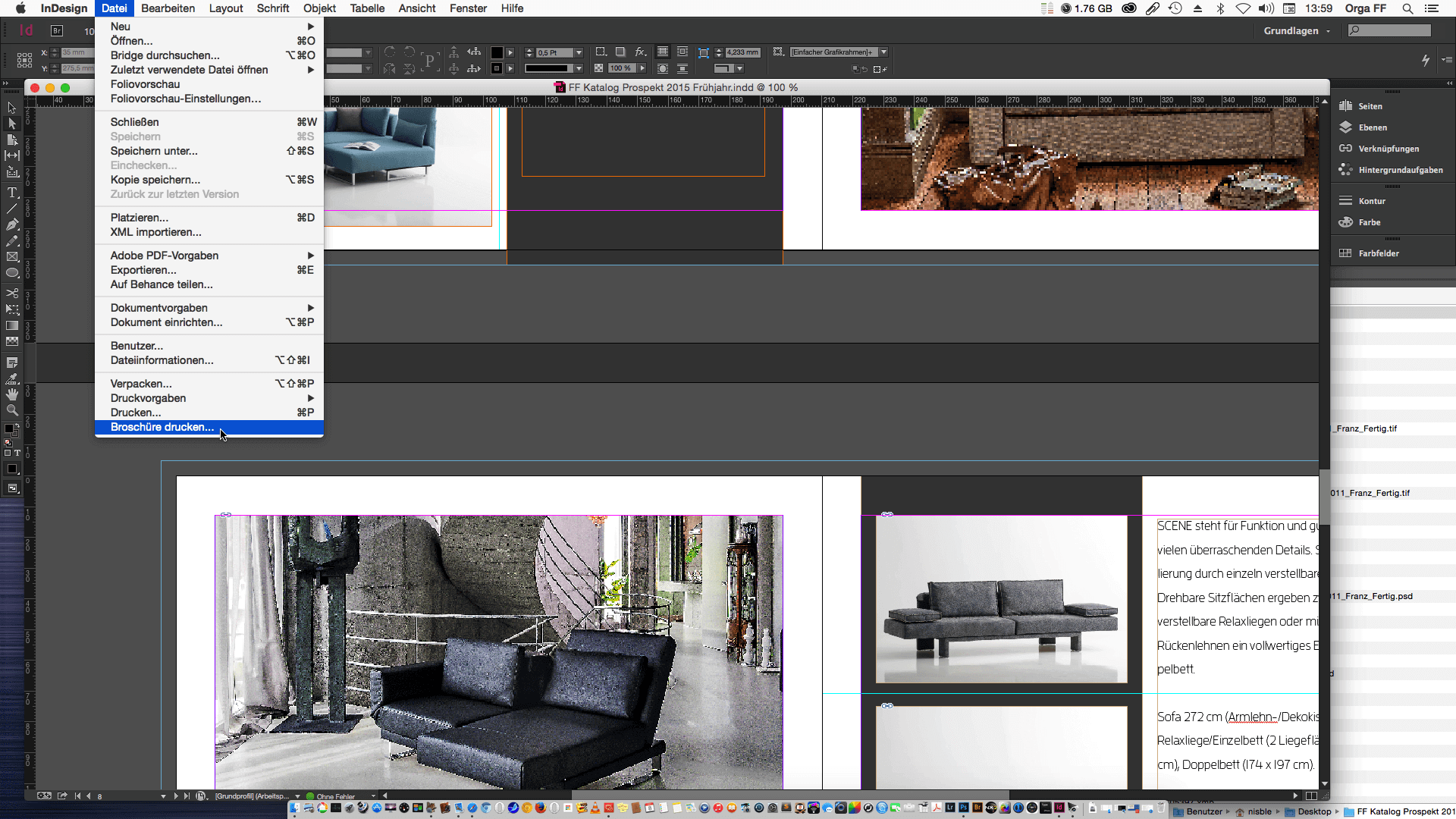Toggle 'Formatting affects text' T button
The height and width of the screenshot is (819, 1456).
(x=17, y=453)
